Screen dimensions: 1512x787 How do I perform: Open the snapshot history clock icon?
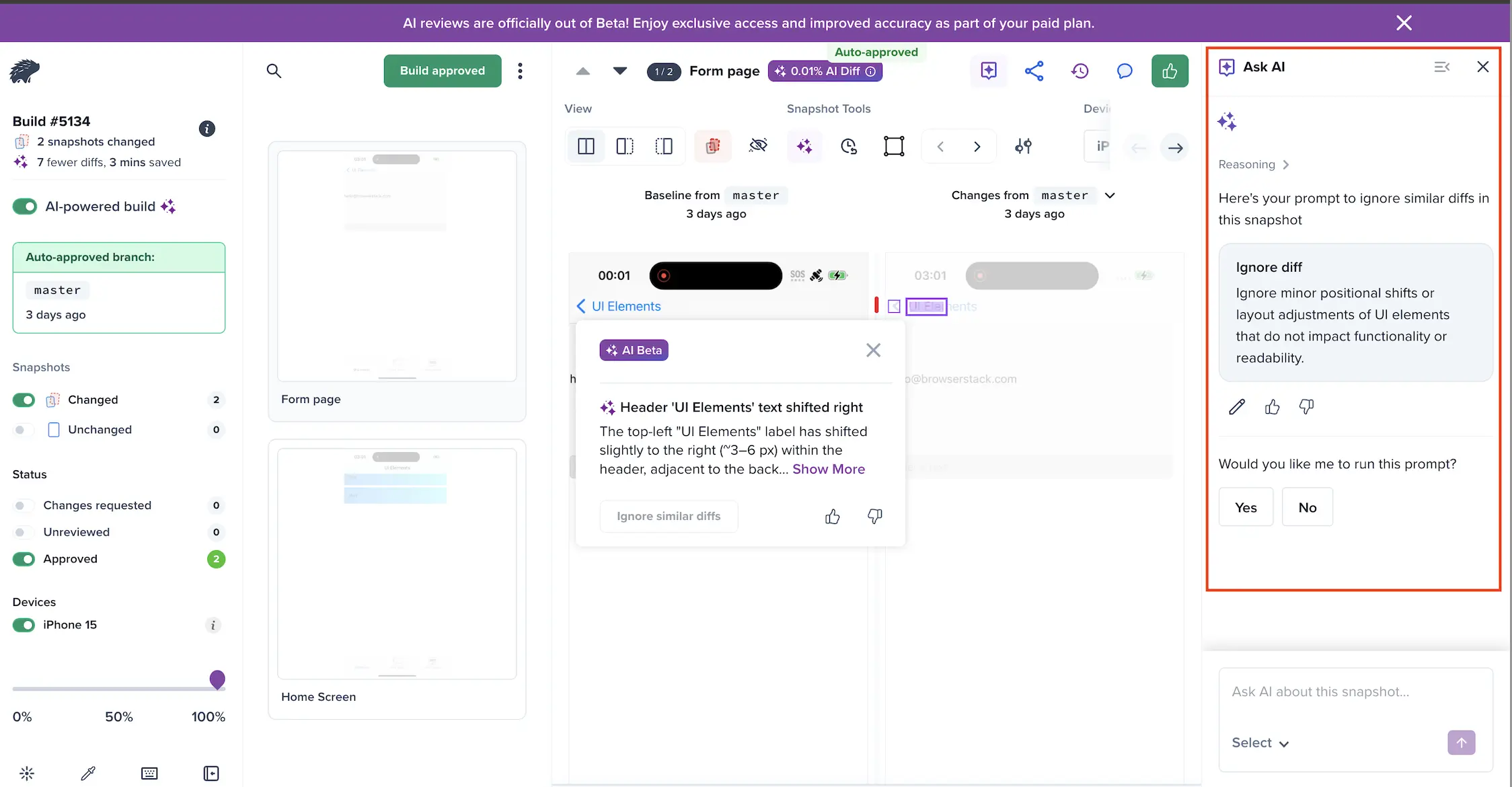click(x=849, y=146)
